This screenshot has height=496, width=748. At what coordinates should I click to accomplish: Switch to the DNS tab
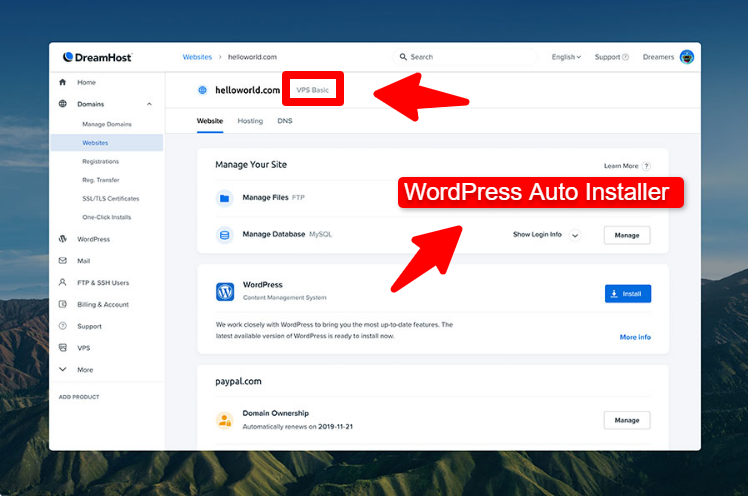285,121
